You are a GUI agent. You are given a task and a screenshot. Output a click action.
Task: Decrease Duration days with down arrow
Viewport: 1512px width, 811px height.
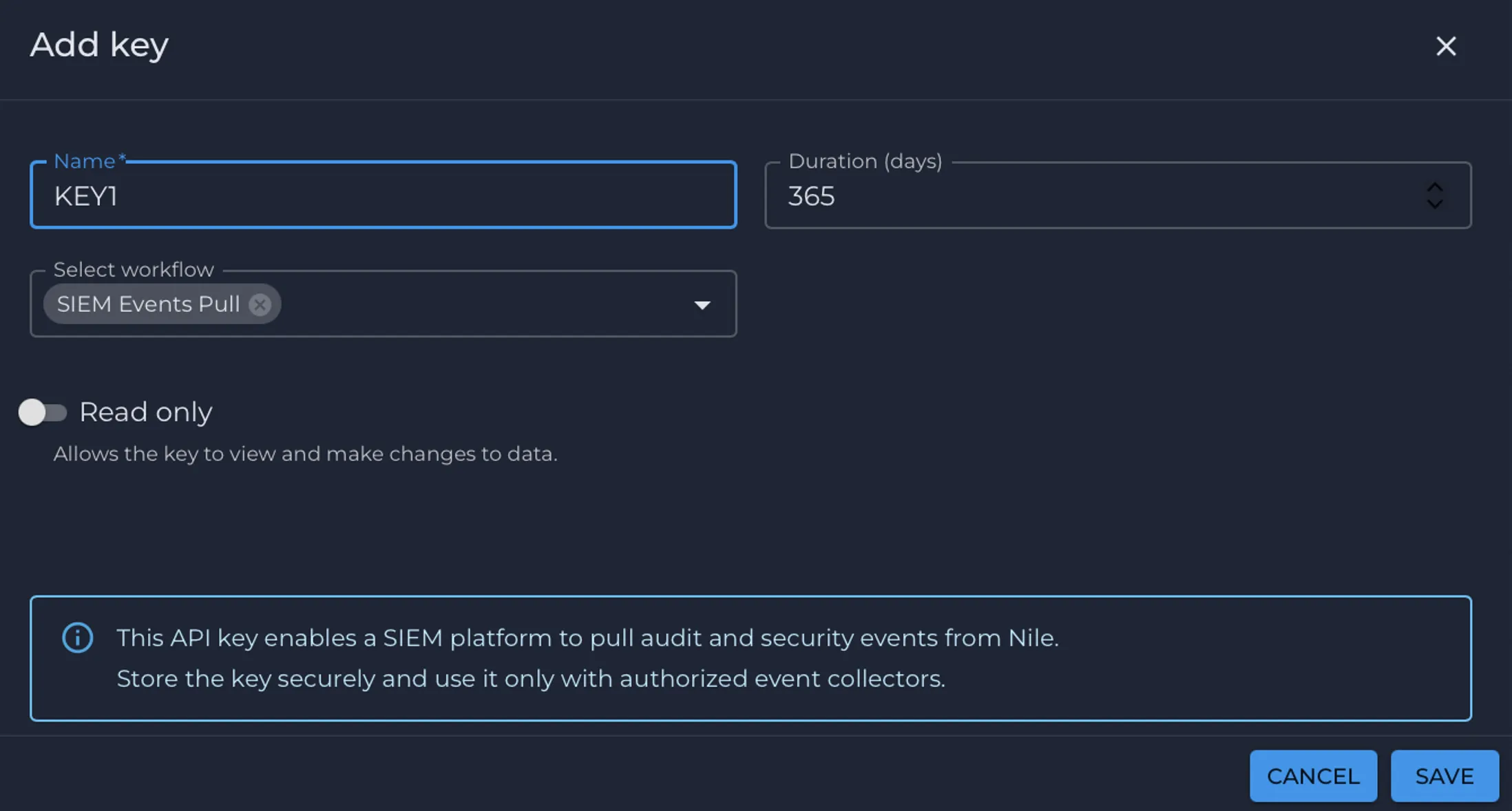tap(1435, 204)
